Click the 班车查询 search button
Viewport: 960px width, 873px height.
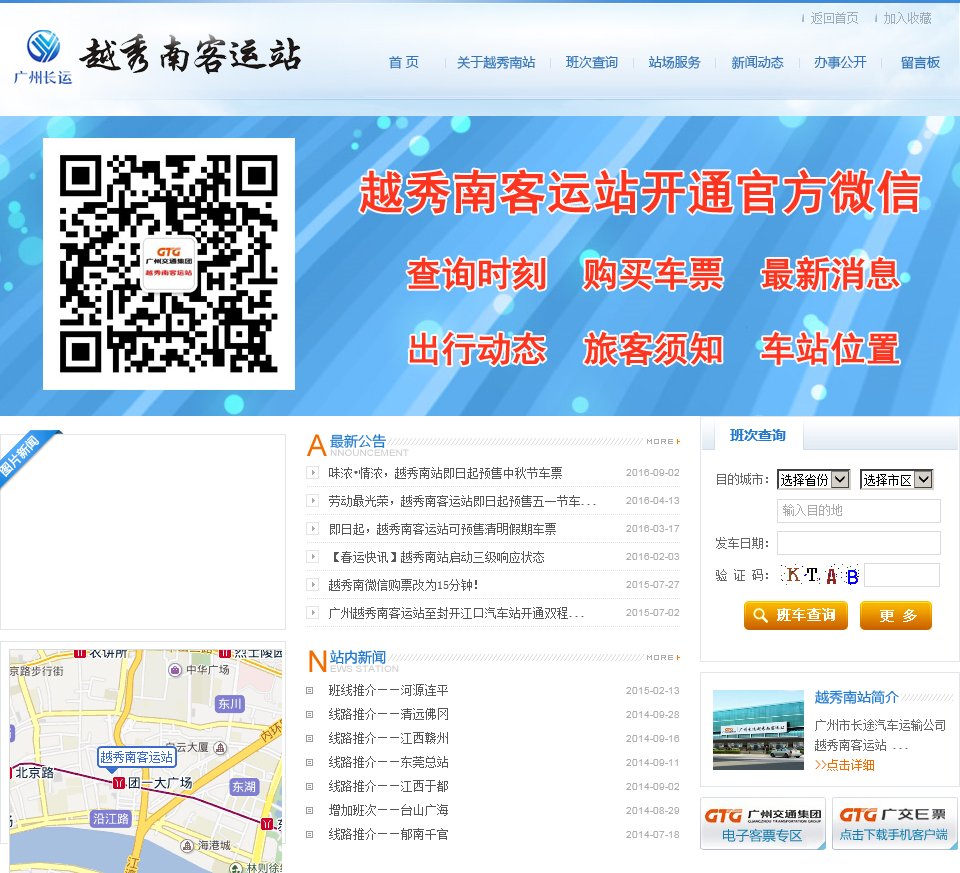point(796,615)
